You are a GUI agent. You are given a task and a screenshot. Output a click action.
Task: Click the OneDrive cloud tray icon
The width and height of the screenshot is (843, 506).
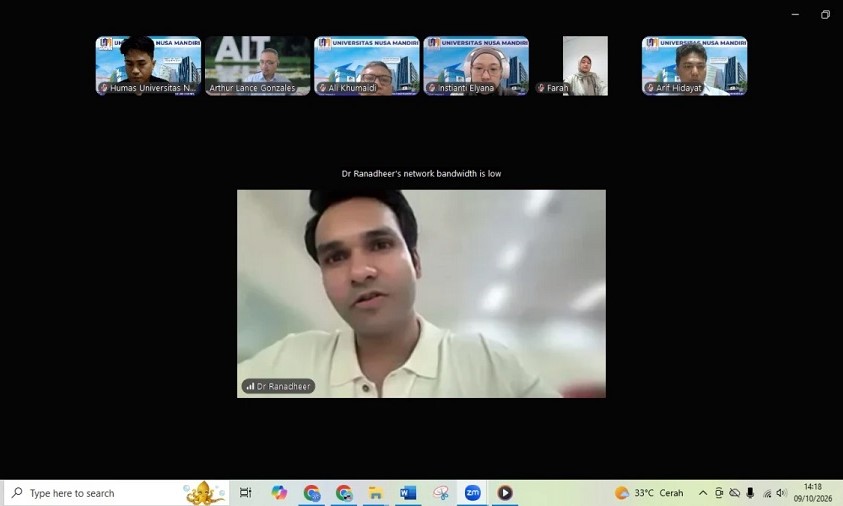(734, 493)
